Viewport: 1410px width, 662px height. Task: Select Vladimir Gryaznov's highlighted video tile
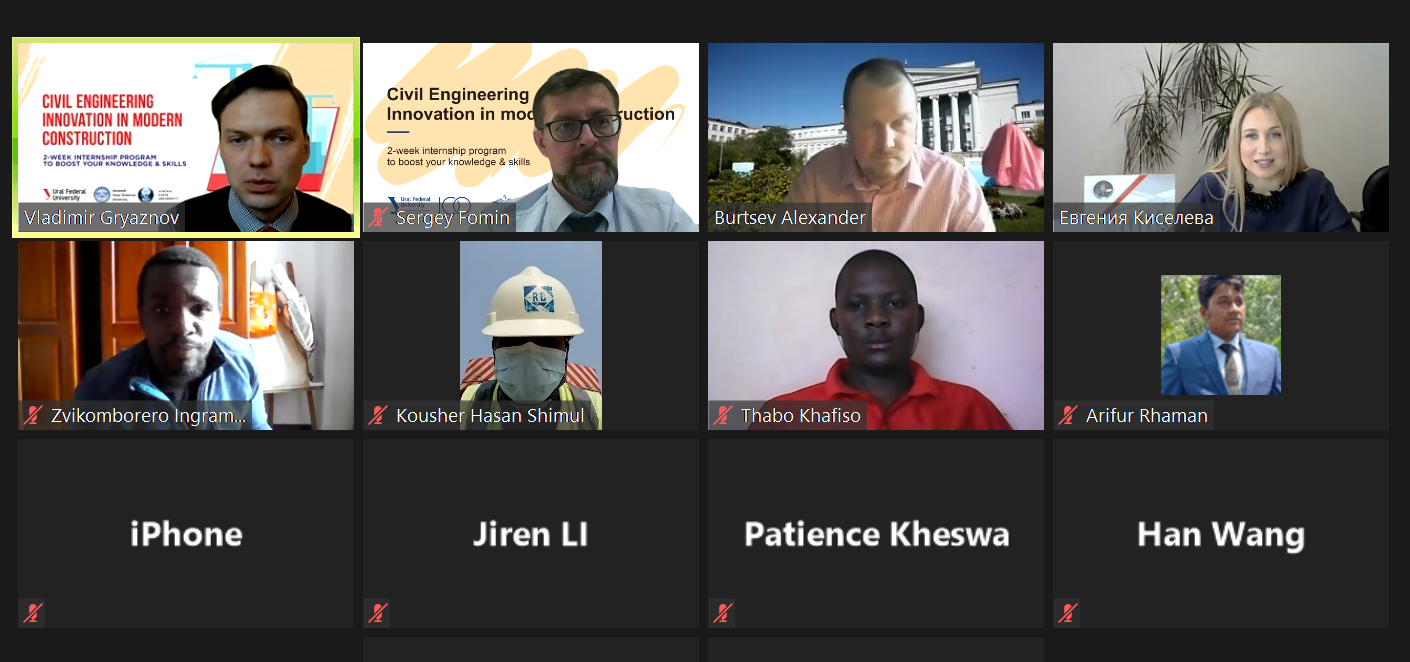tap(186, 137)
